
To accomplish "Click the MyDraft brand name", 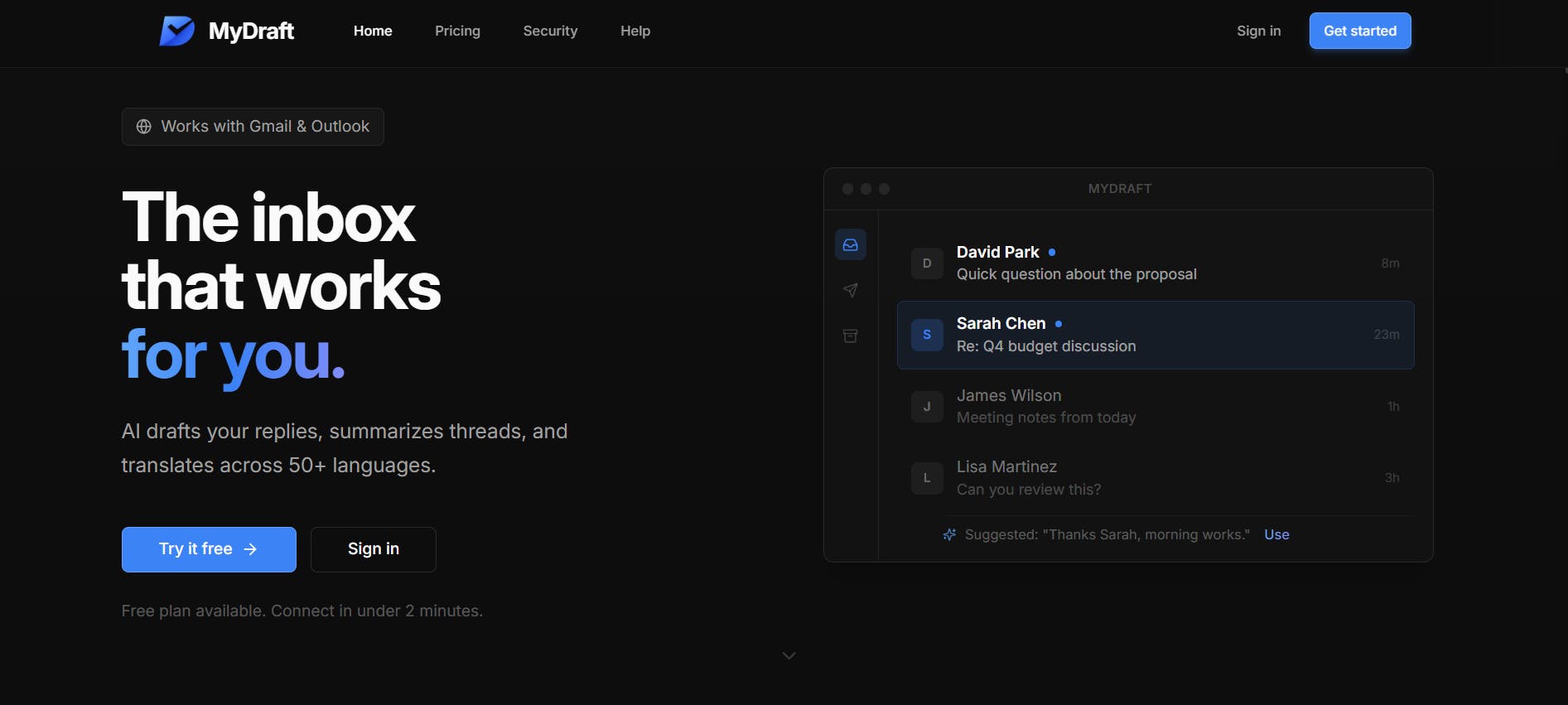I will click(251, 31).
